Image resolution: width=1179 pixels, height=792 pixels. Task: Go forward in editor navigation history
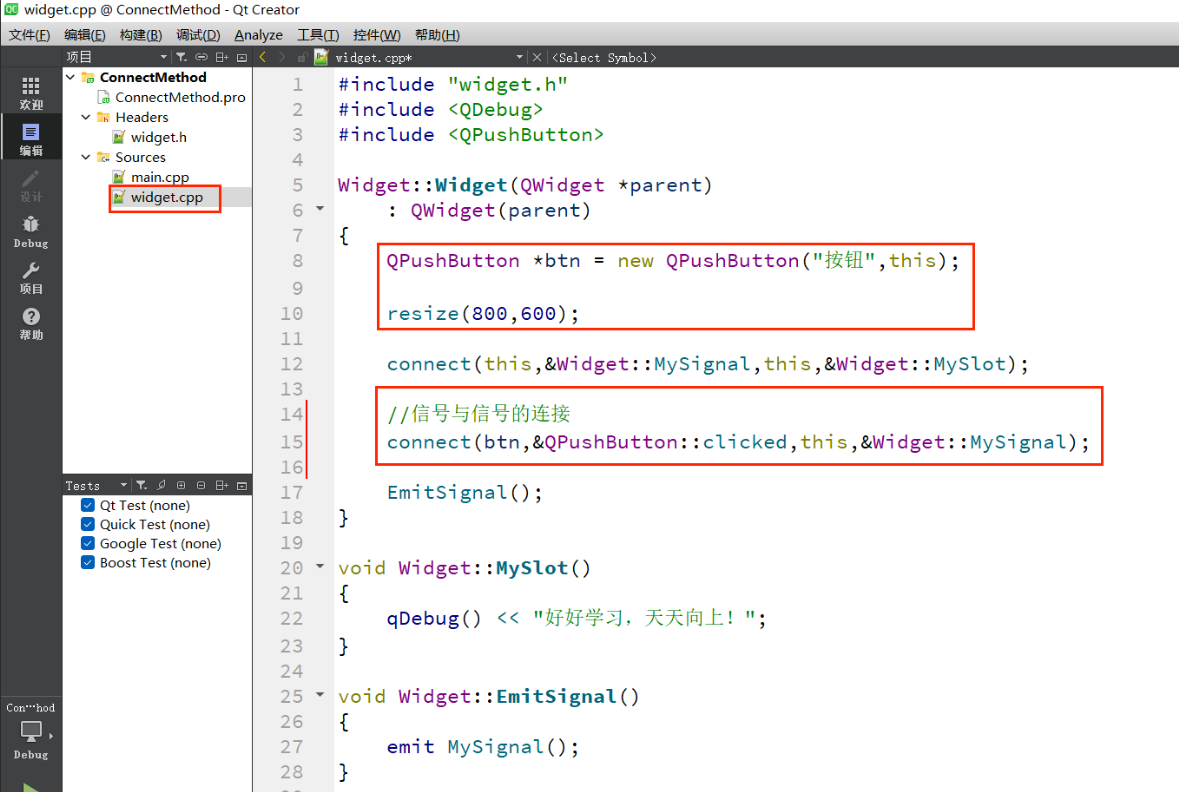[282, 57]
